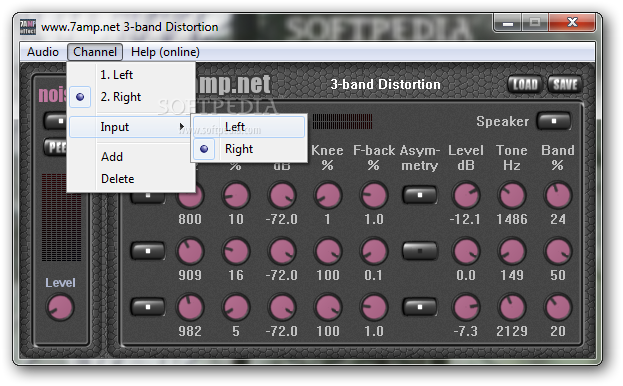Click the knob showing value 909
The height and width of the screenshot is (386, 623).
pos(190,251)
